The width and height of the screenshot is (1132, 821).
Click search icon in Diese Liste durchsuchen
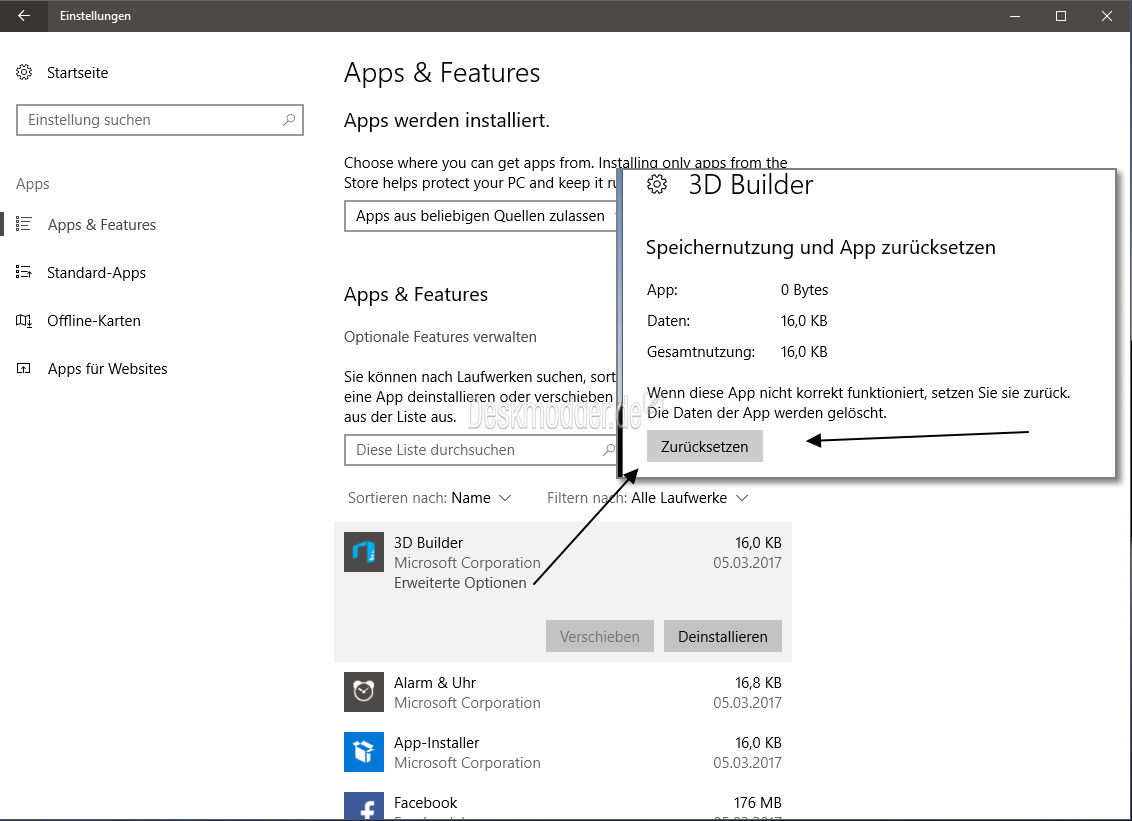(x=609, y=450)
